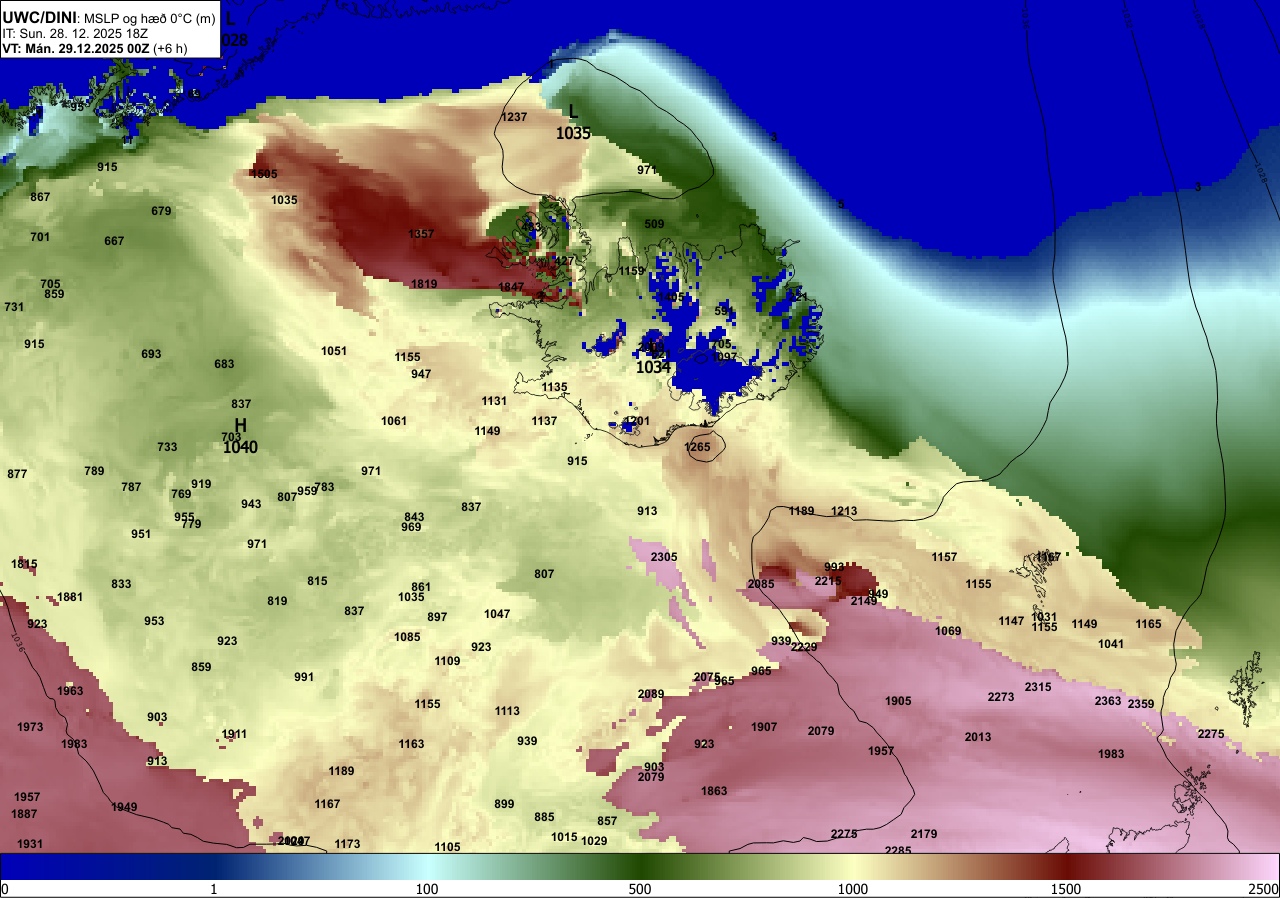Click the height value 1505
The width and height of the screenshot is (1280, 898).
(x=264, y=174)
